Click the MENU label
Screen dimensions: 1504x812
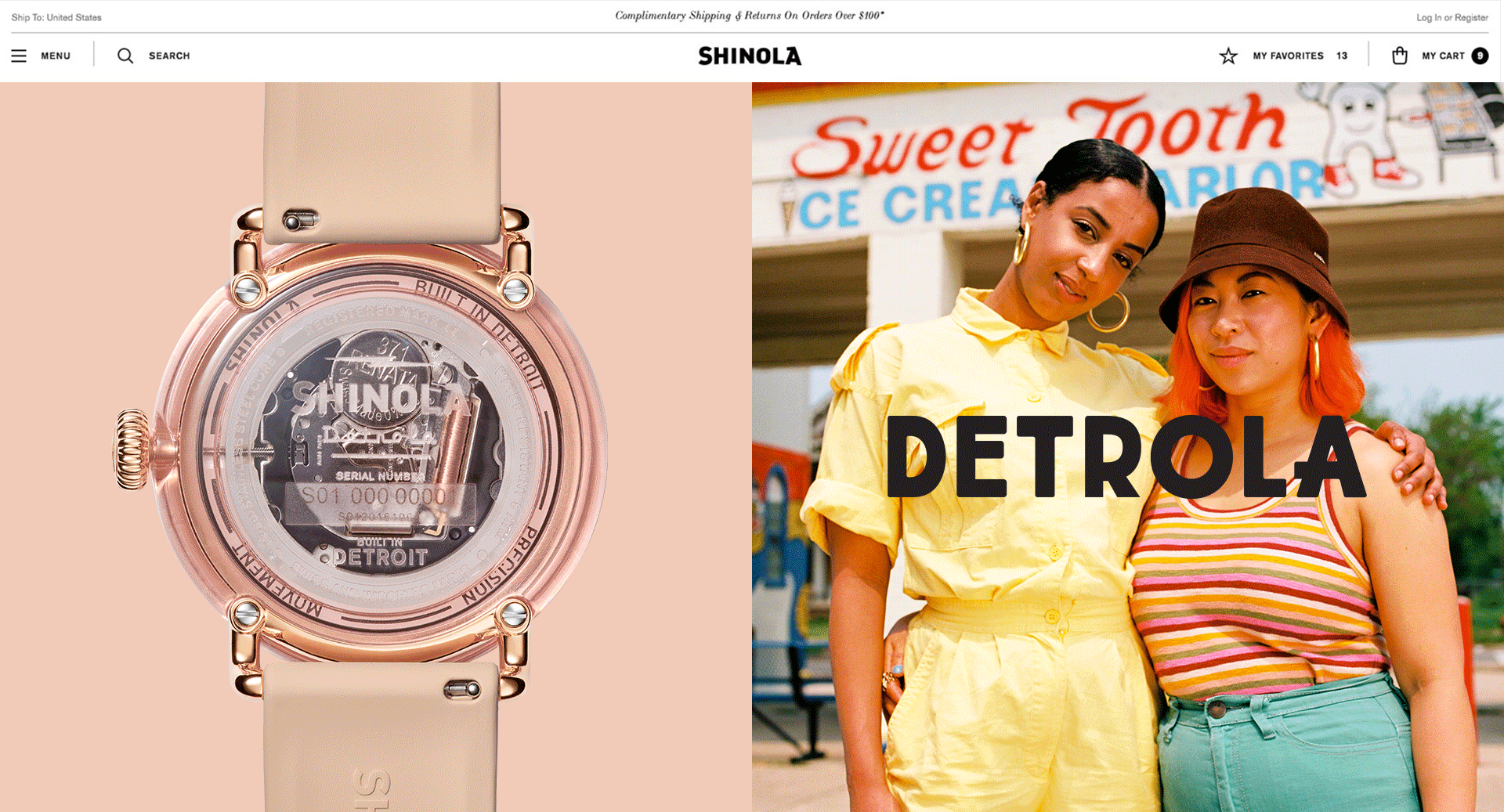point(56,56)
